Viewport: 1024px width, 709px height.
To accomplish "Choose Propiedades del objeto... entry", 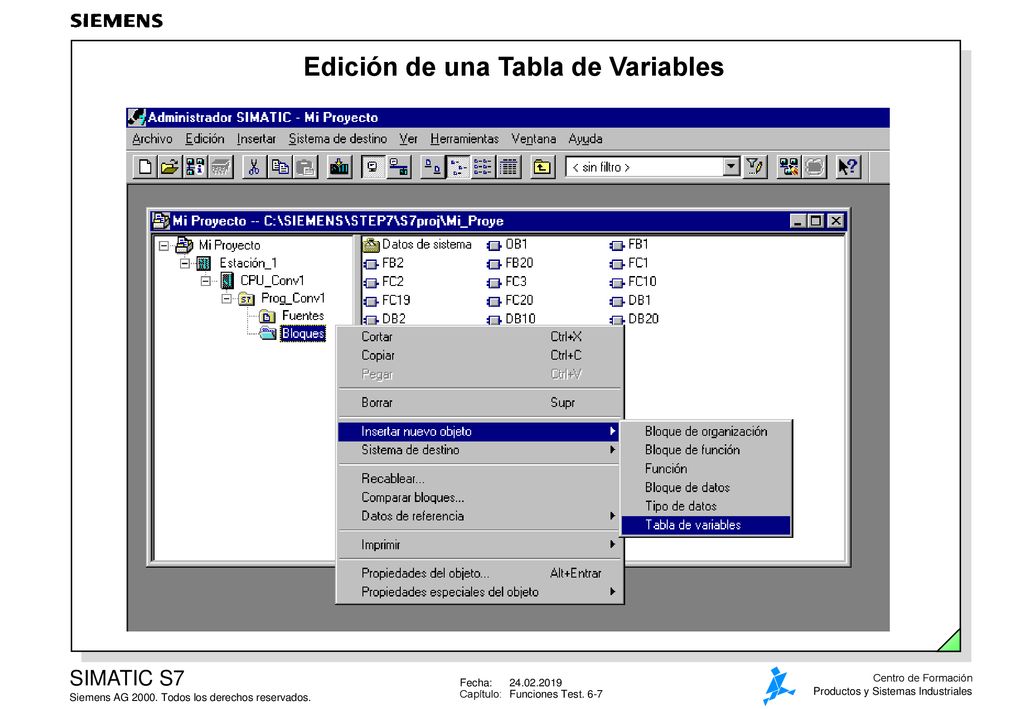I will [480, 573].
